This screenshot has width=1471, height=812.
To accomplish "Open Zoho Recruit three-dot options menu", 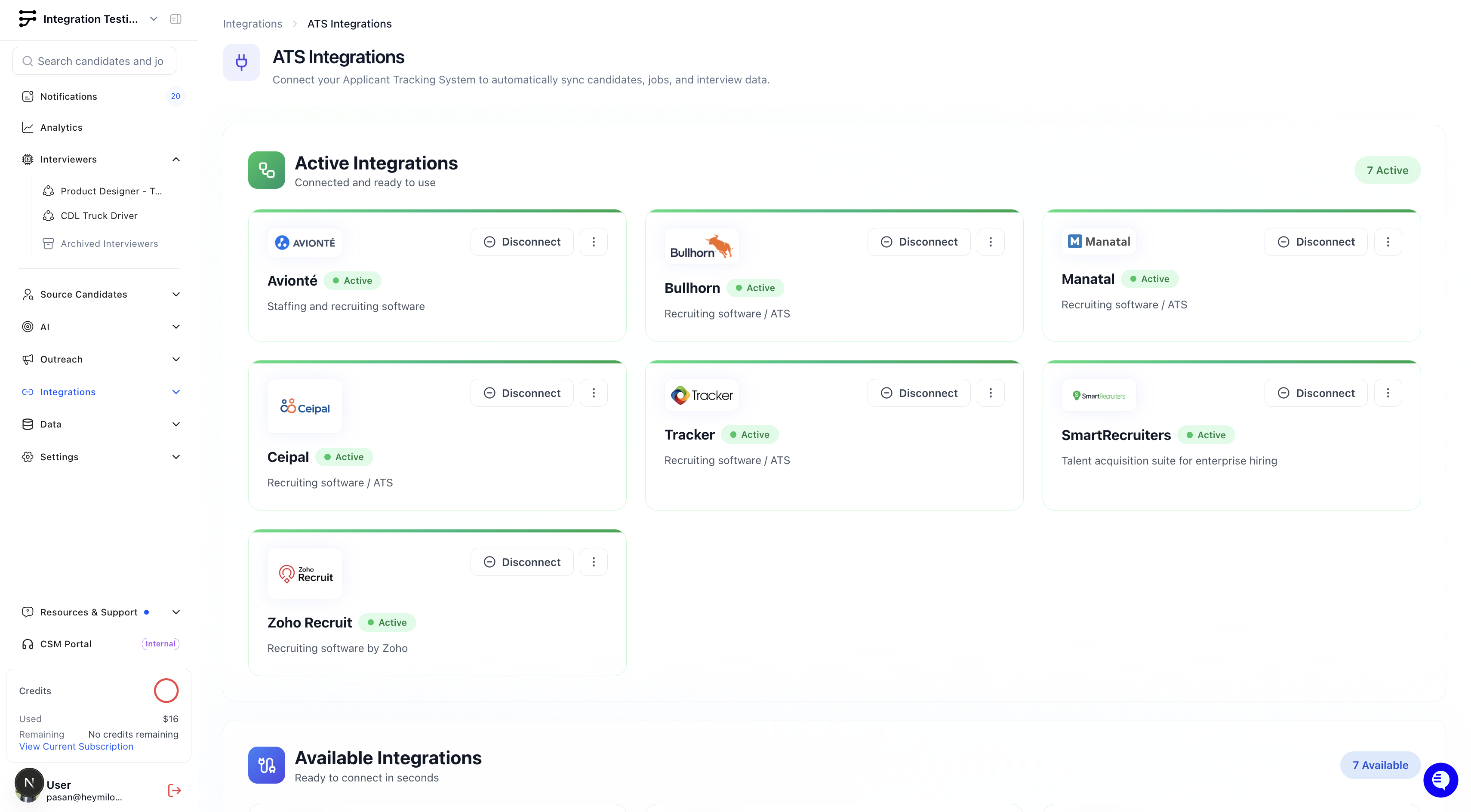I will 593,562.
